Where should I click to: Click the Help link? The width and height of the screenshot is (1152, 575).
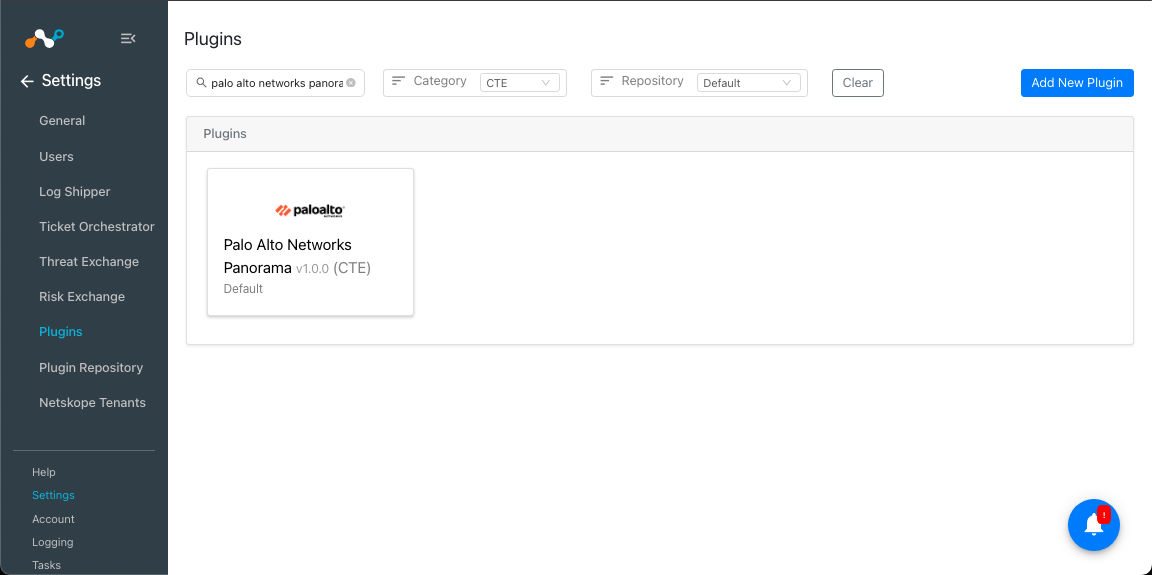44,472
